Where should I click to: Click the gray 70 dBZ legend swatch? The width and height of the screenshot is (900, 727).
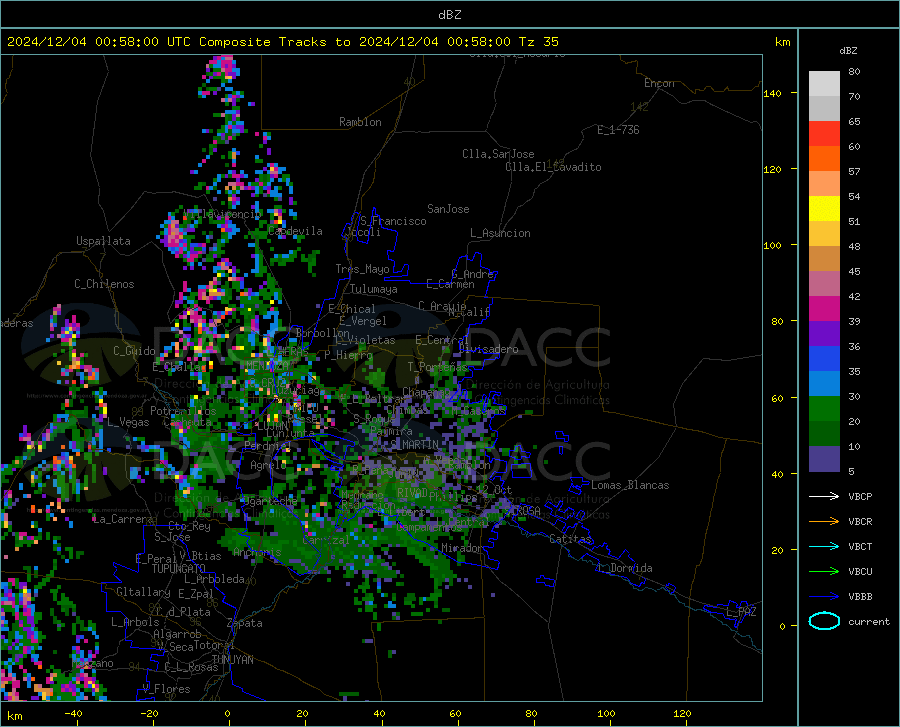(x=824, y=108)
